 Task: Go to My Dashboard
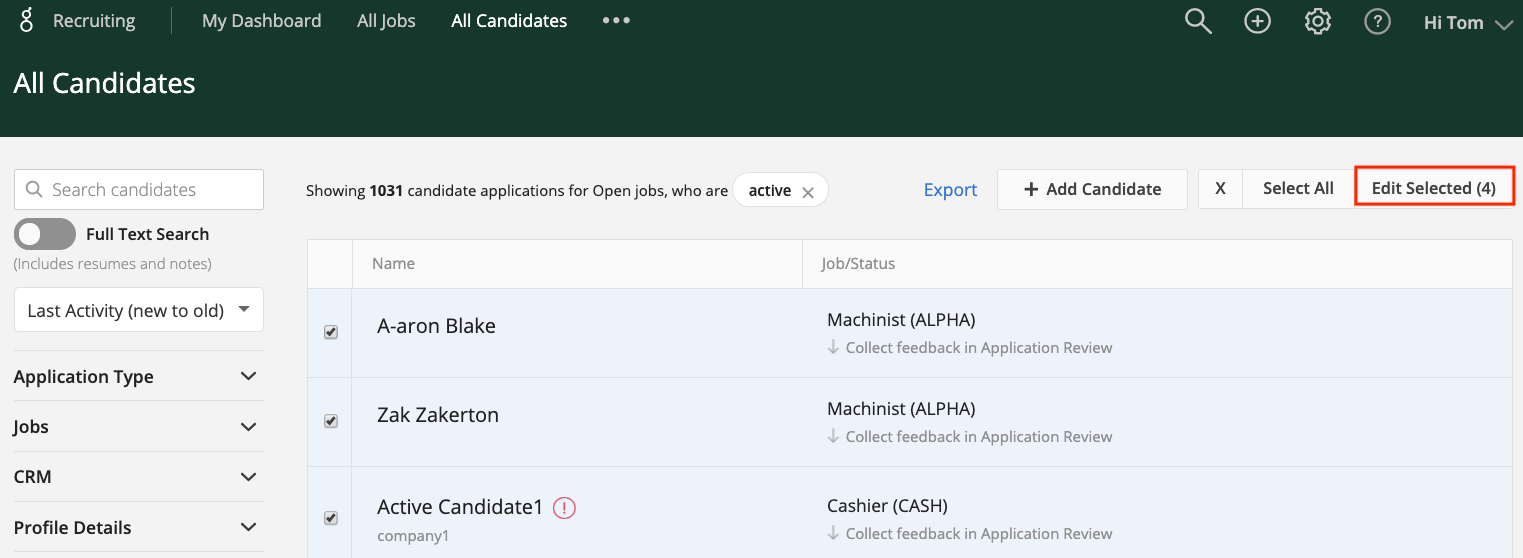261,20
